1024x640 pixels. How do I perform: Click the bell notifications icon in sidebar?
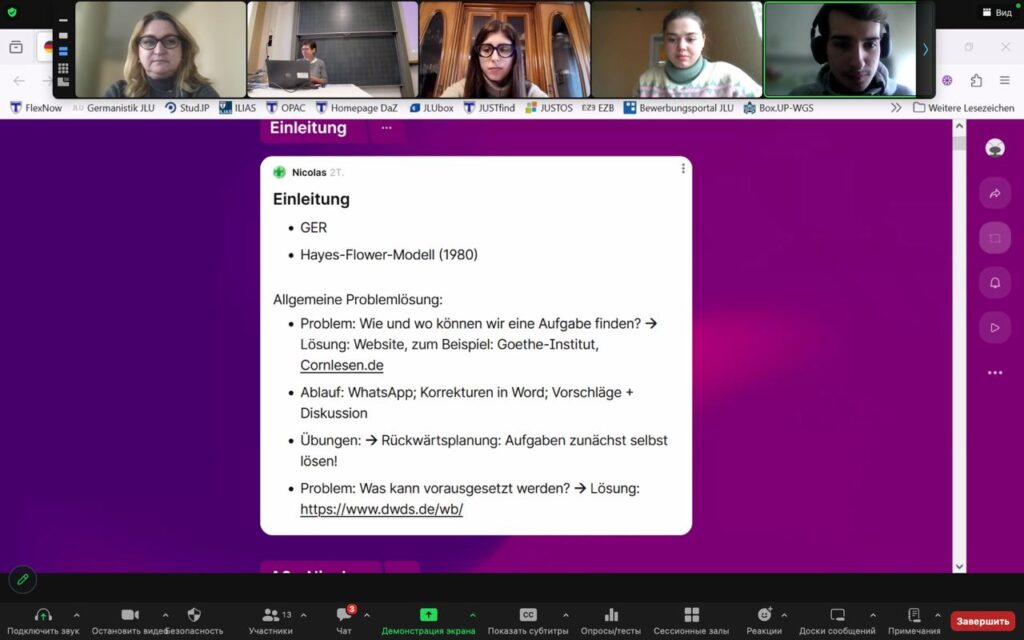(995, 283)
